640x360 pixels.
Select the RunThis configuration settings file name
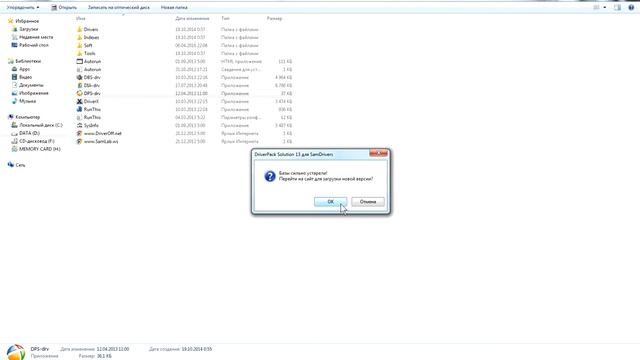tap(92, 117)
